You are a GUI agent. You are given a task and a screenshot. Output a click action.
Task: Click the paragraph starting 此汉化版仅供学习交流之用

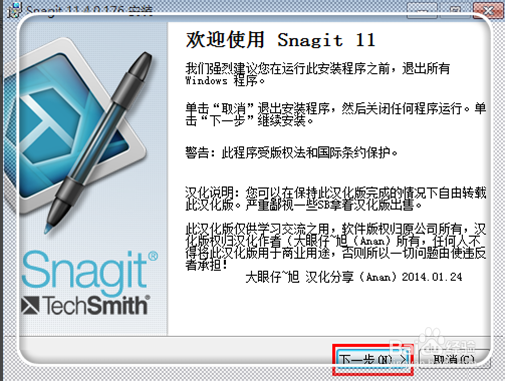336,247
